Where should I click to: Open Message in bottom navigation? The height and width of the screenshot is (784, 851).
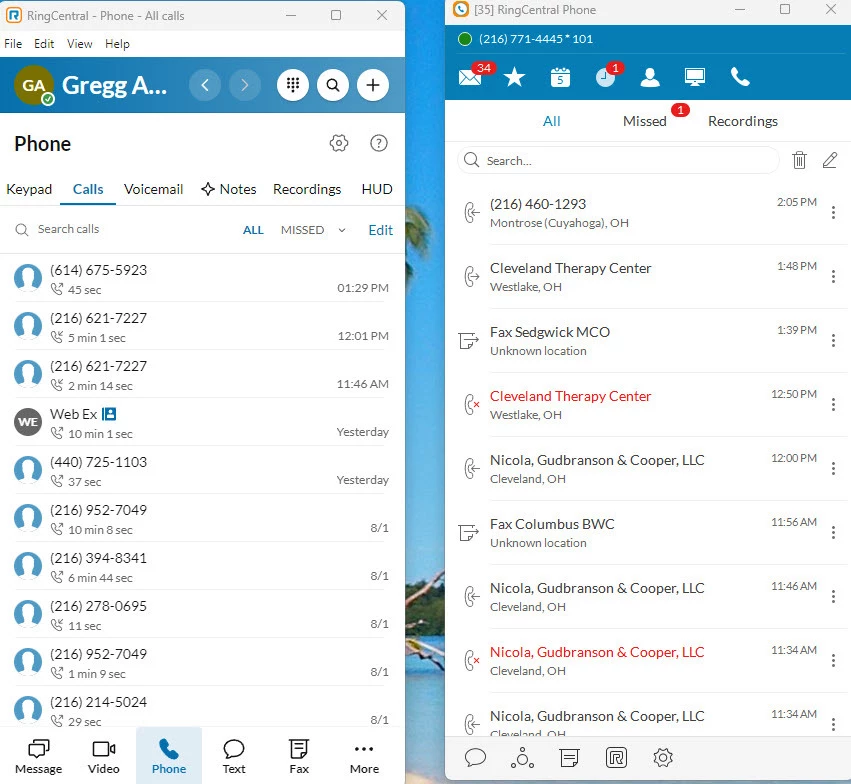point(39,756)
